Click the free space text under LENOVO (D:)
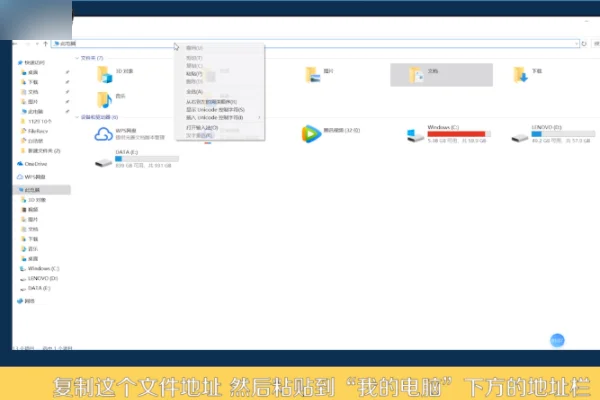Viewport: 600px width, 400px height. [x=561, y=141]
